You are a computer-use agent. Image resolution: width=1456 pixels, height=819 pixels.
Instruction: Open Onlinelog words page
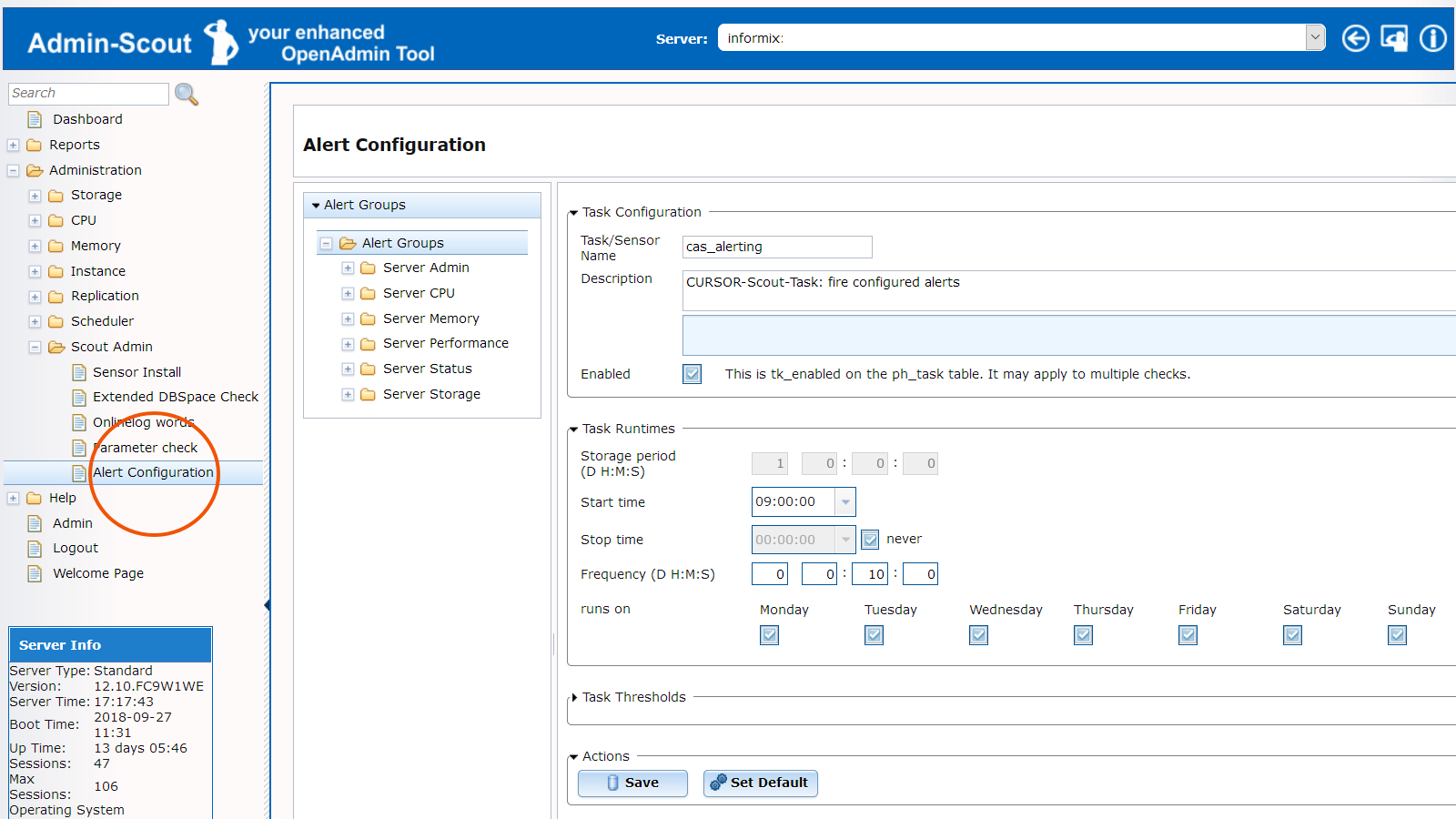click(144, 422)
